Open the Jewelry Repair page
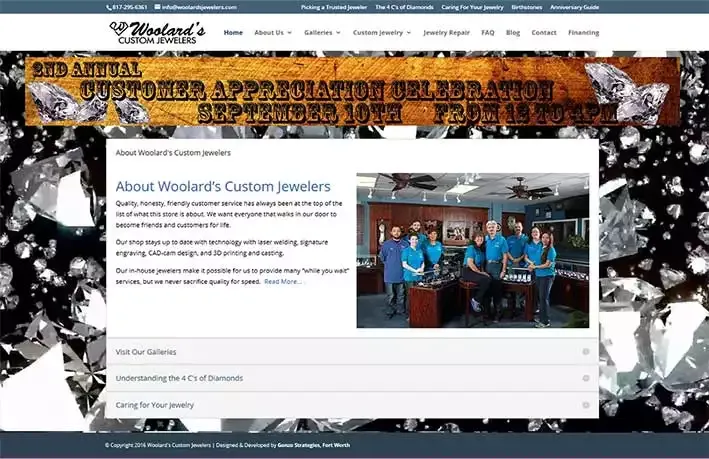The width and height of the screenshot is (709, 459). coord(446,33)
